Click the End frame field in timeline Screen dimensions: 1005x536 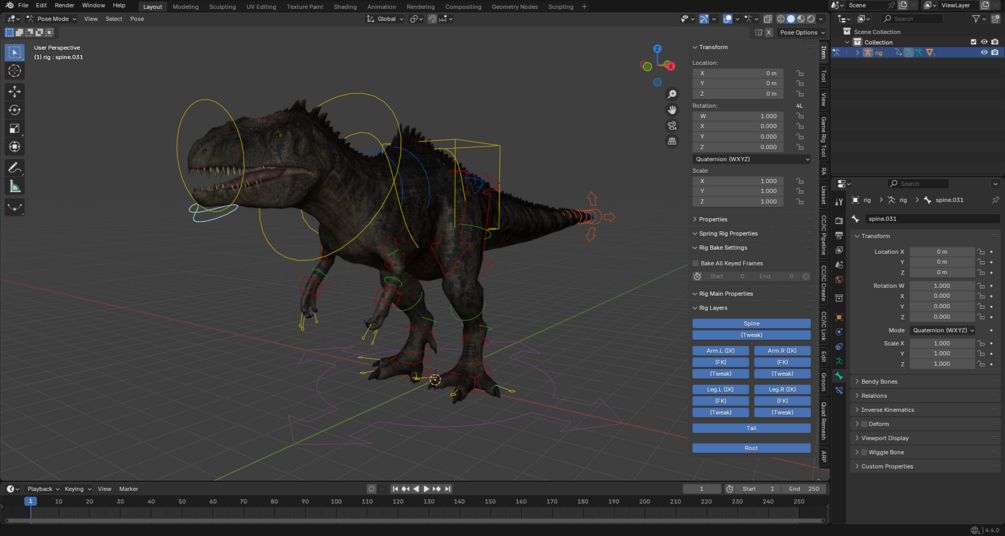tap(804, 489)
